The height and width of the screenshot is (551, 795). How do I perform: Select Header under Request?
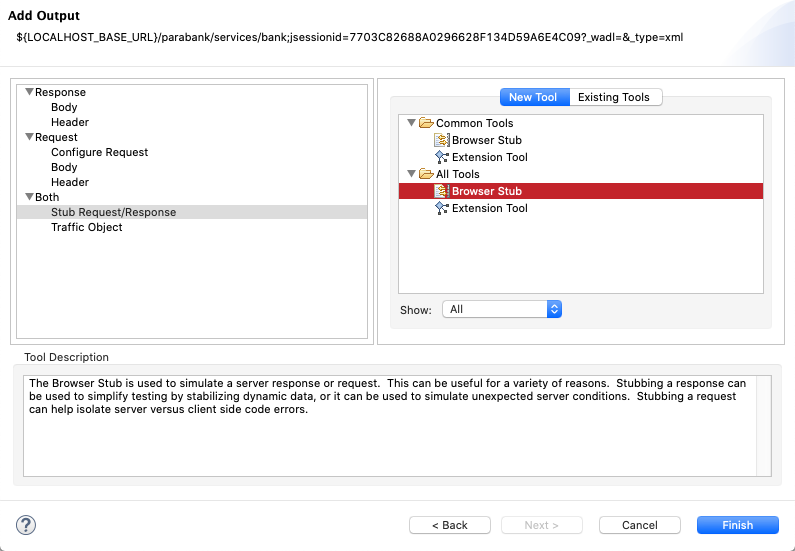pyautogui.click(x=70, y=182)
